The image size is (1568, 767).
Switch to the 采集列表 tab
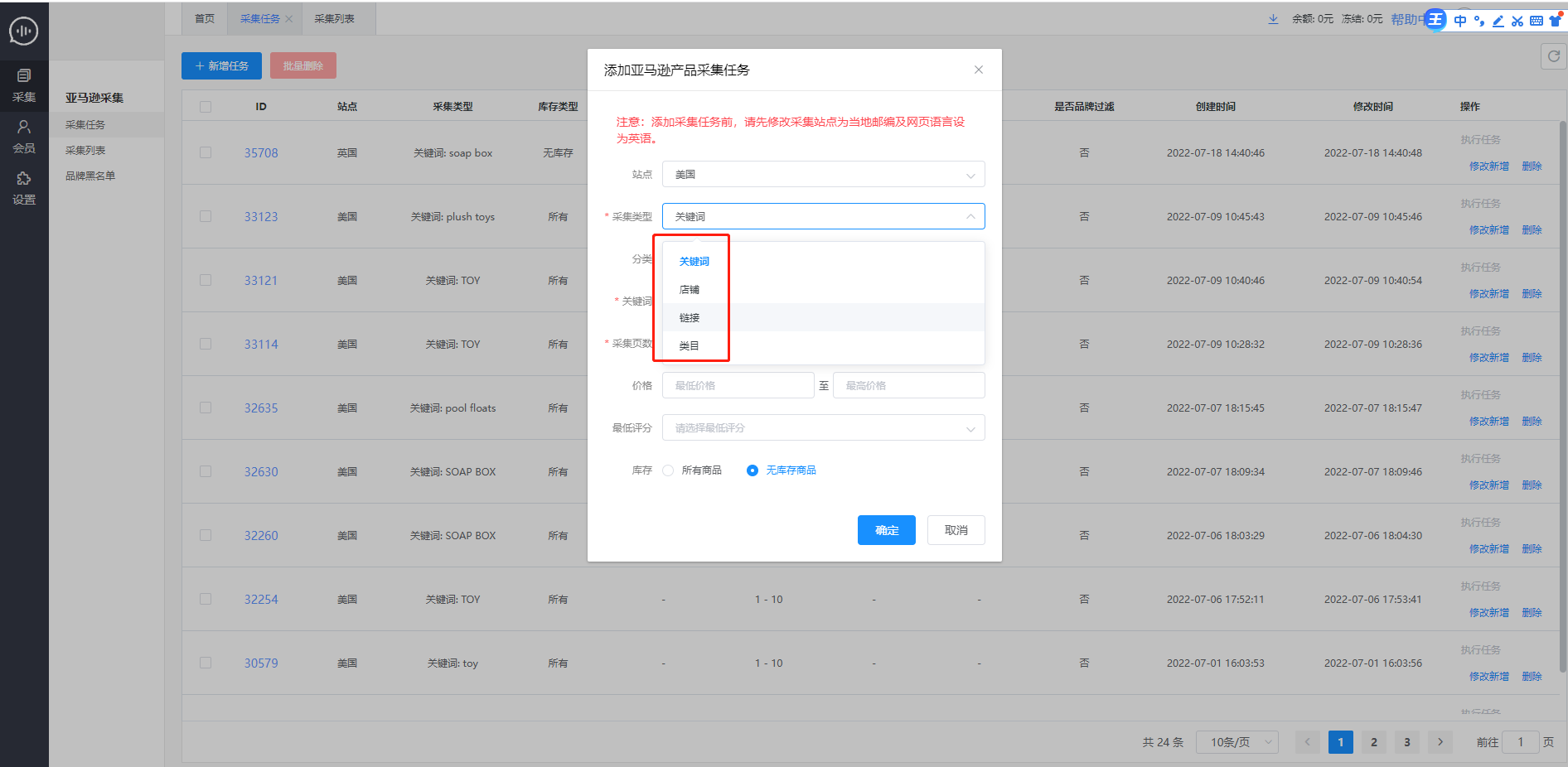click(x=335, y=19)
